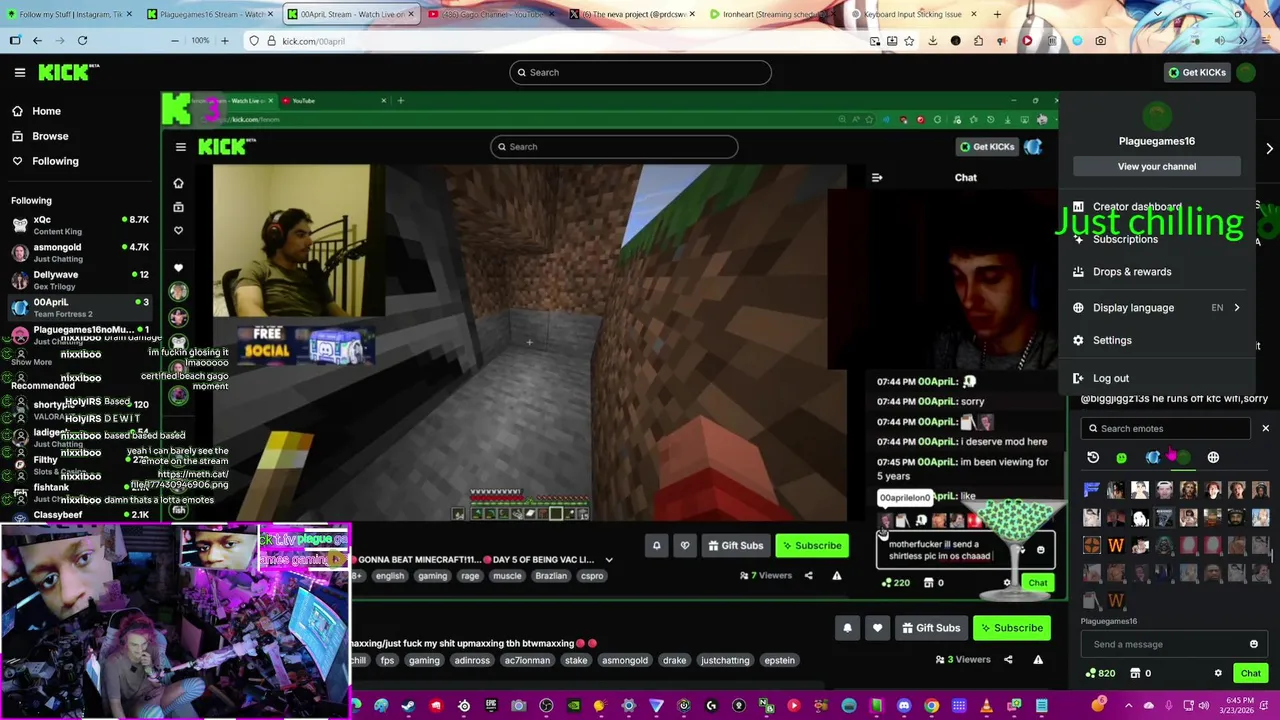1280x720 pixels.
Task: Click the Get KICKs button
Action: (1197, 72)
